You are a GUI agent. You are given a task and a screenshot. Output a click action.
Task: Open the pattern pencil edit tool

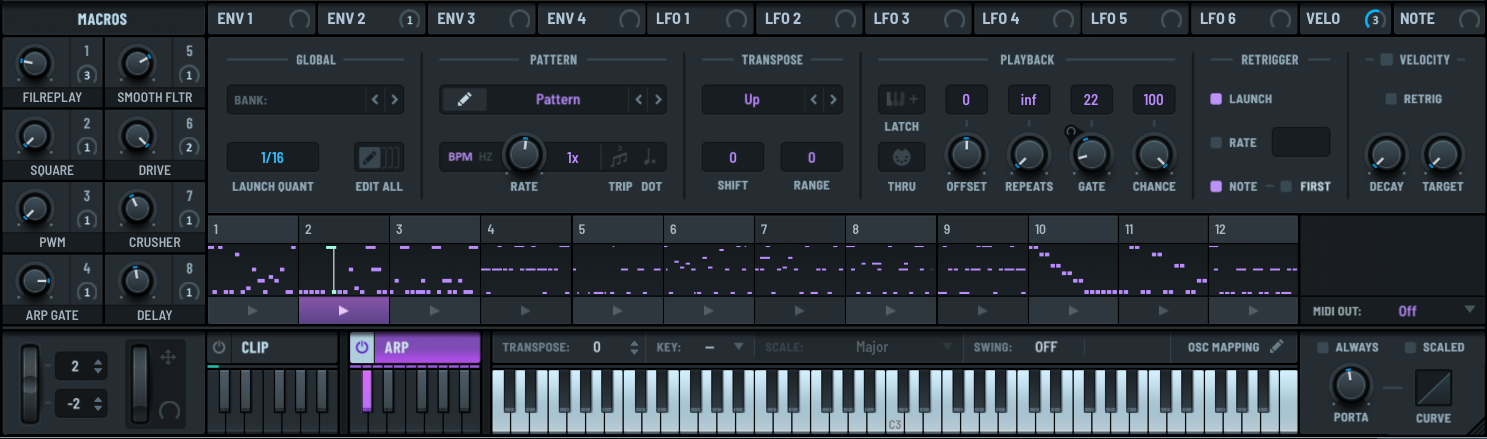coord(464,99)
